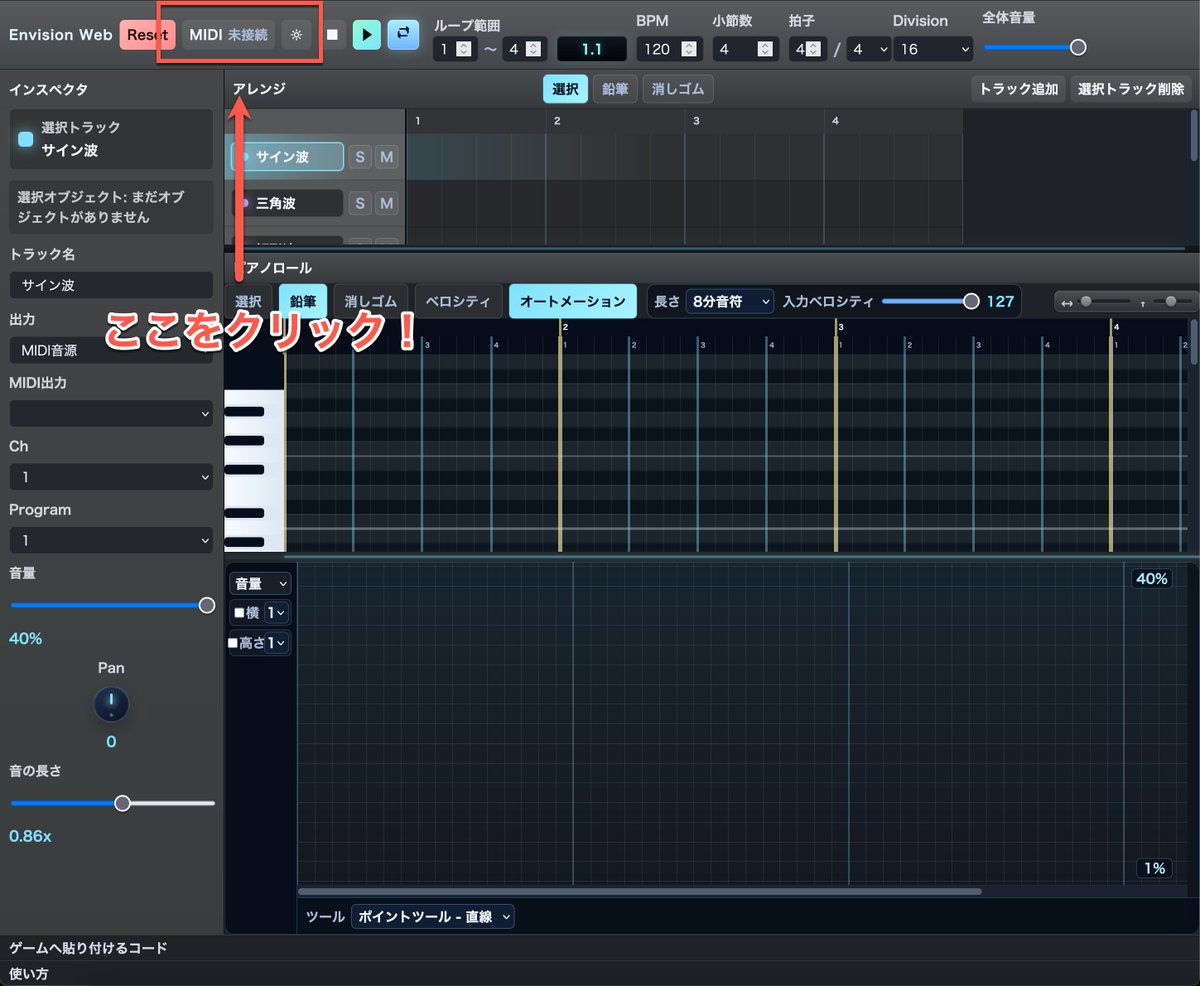Image resolution: width=1200 pixels, height=986 pixels.
Task: Click the loop range start stepper
Action: (453, 48)
